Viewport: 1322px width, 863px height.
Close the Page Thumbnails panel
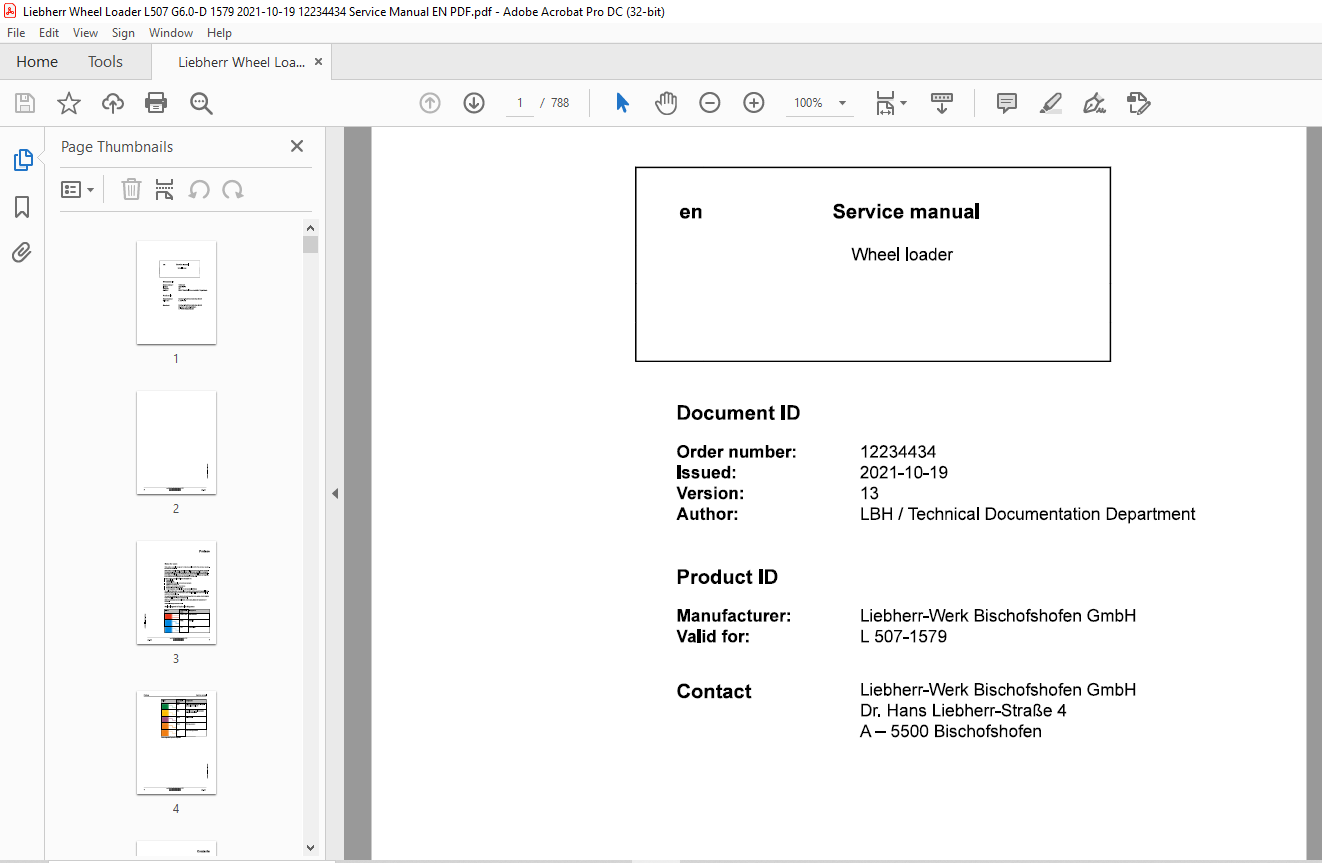tap(297, 146)
